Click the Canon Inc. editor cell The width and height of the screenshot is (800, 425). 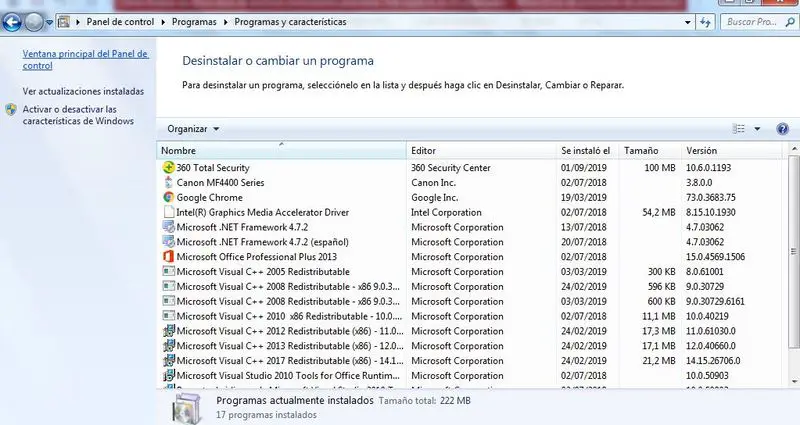[x=433, y=182]
